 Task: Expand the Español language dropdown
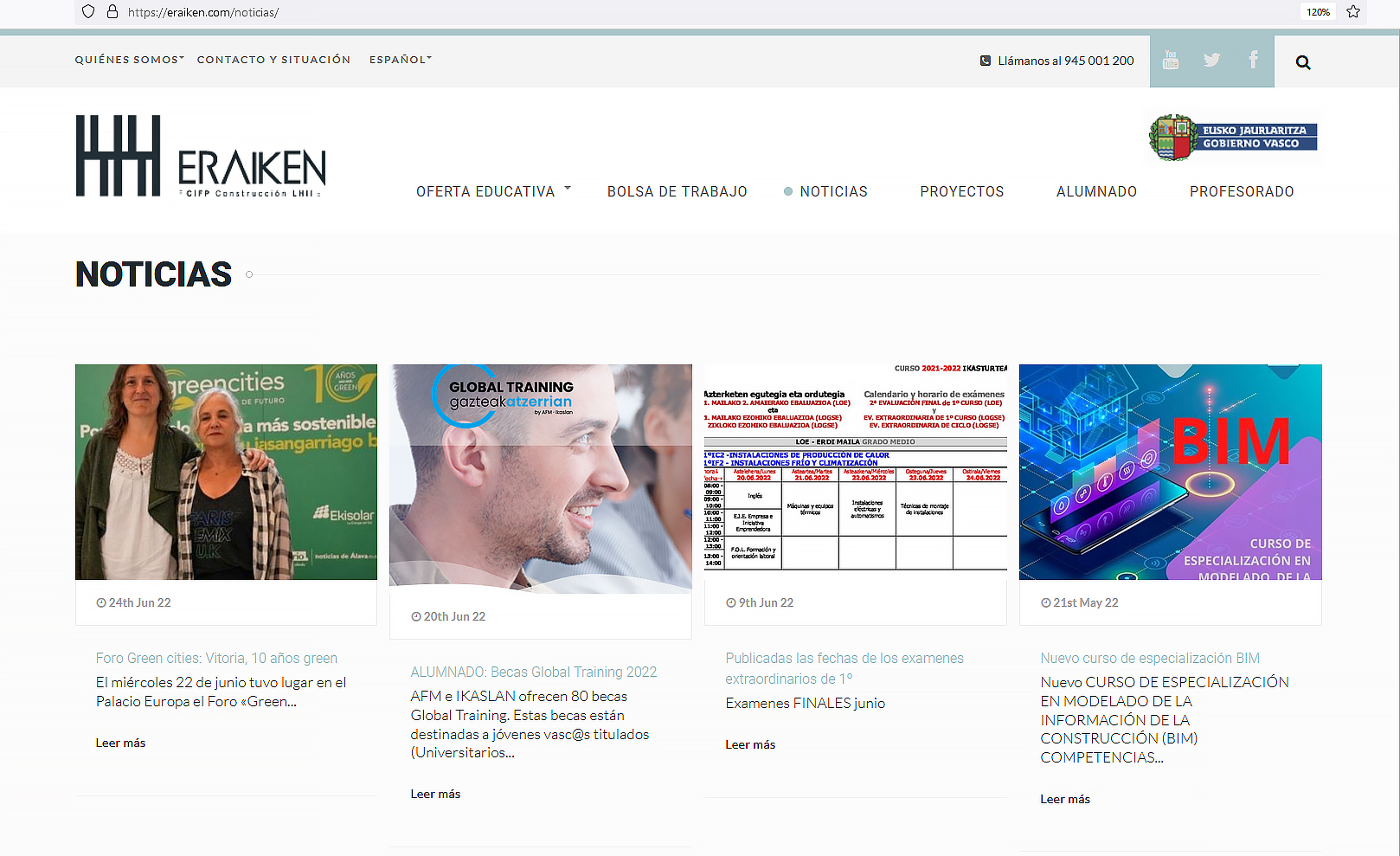coord(400,60)
